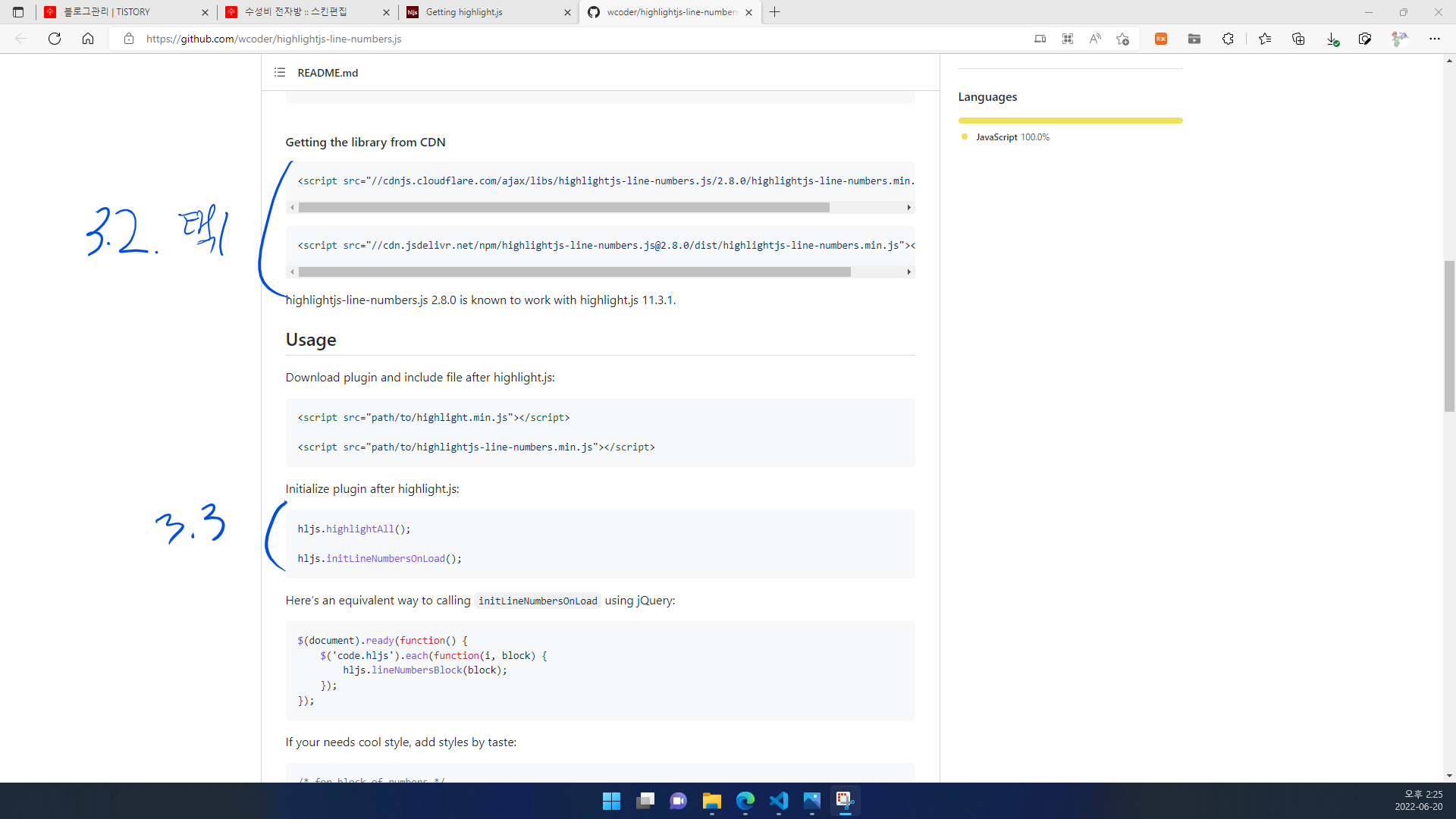Open the README table of contents
The width and height of the screenshot is (1456, 819).
(x=279, y=72)
